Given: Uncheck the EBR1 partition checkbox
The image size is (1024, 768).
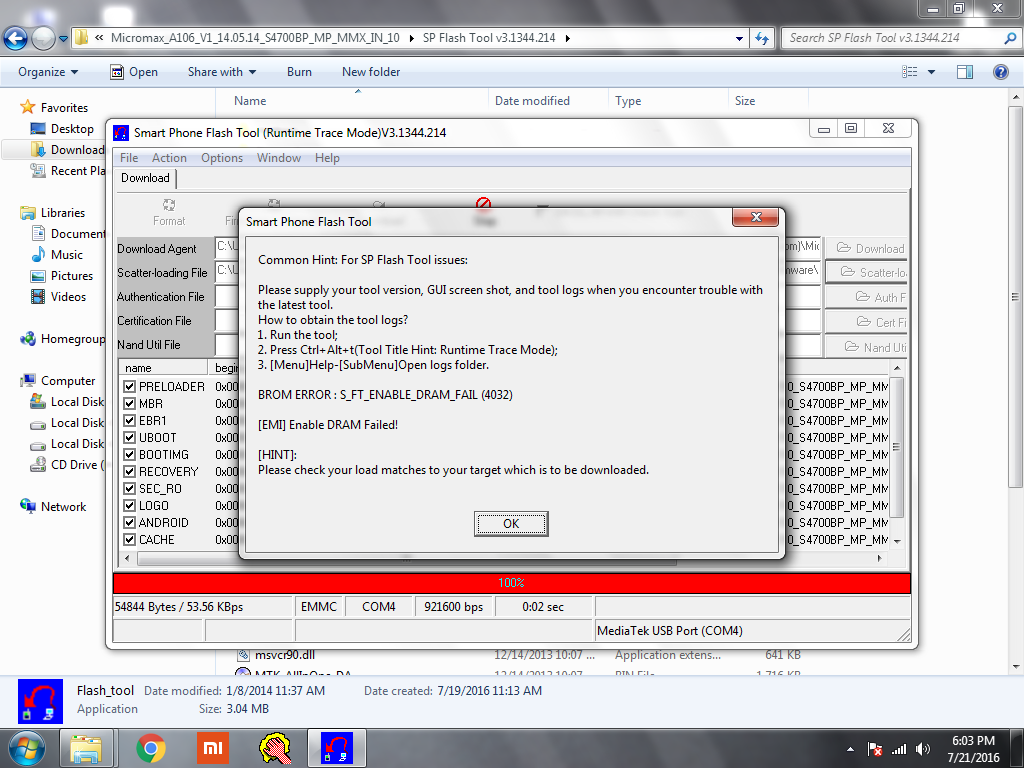Looking at the screenshot, I should click(x=129, y=421).
